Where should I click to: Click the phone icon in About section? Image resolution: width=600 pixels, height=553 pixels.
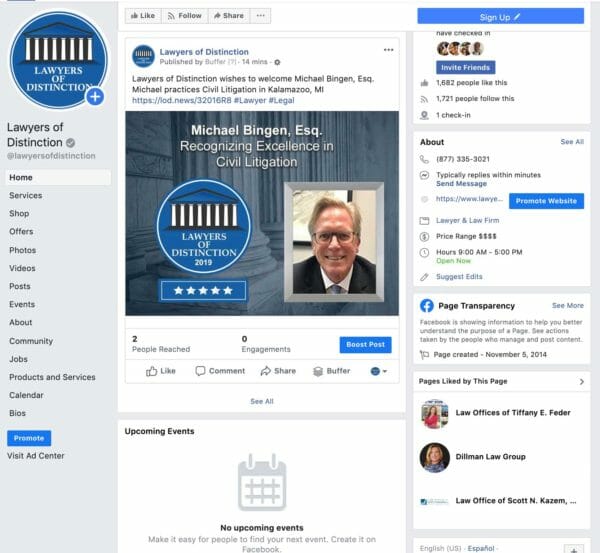tap(424, 159)
